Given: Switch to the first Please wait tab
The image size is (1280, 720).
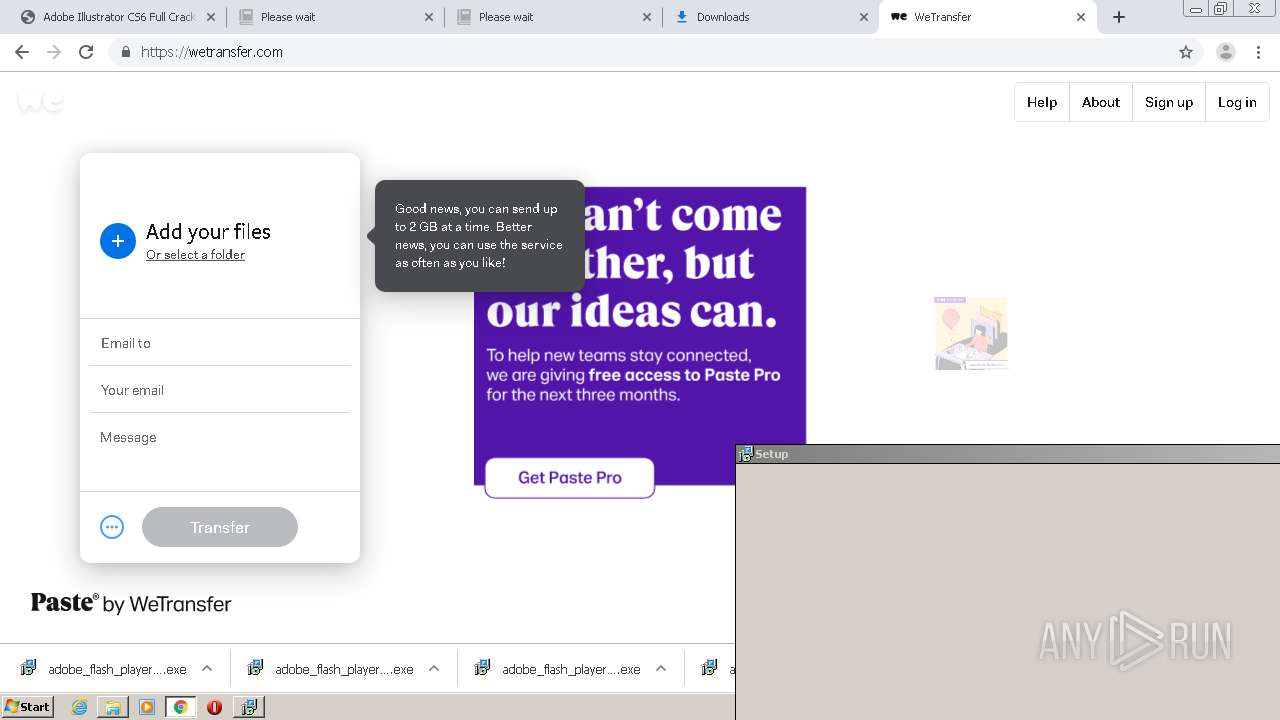Looking at the screenshot, I should pyautogui.click(x=335, y=17).
